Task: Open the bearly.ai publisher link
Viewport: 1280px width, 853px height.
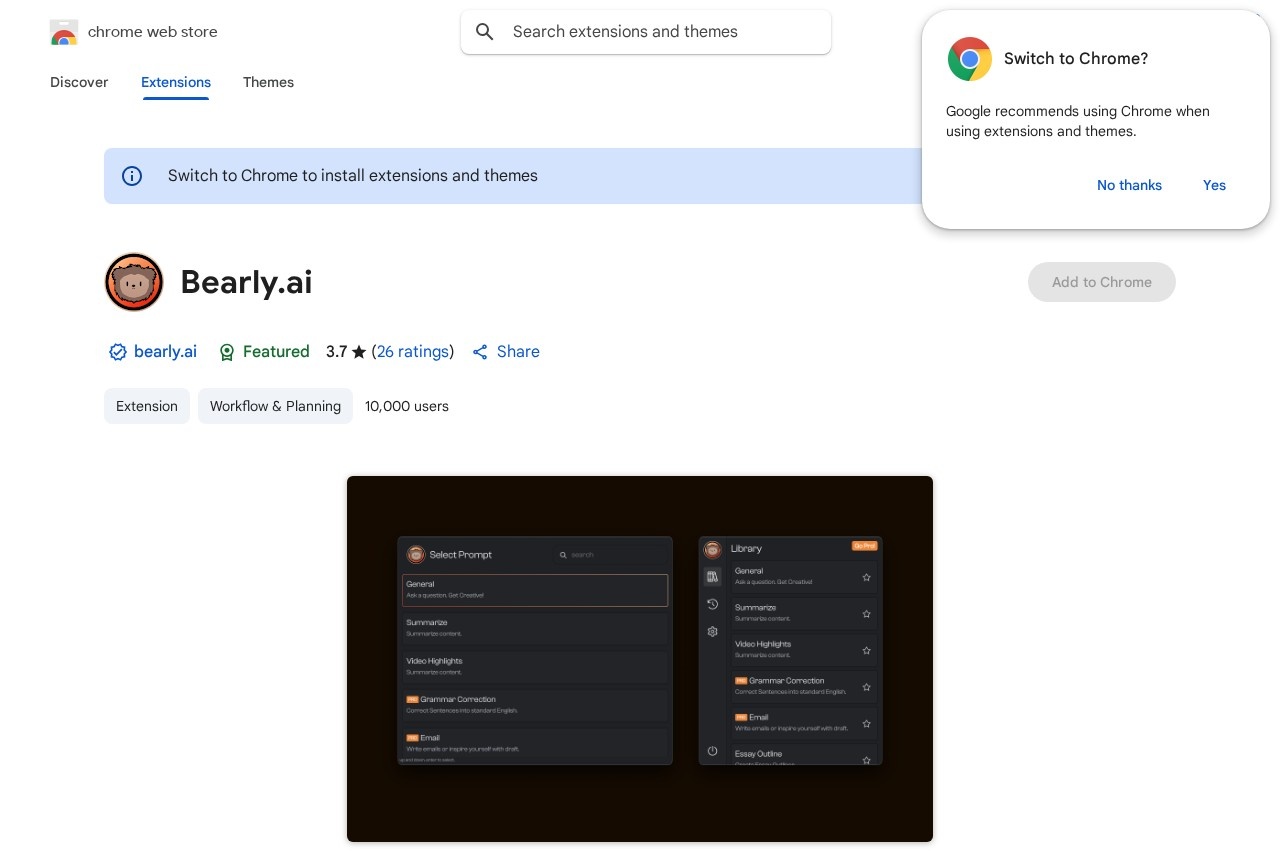Action: 165,352
